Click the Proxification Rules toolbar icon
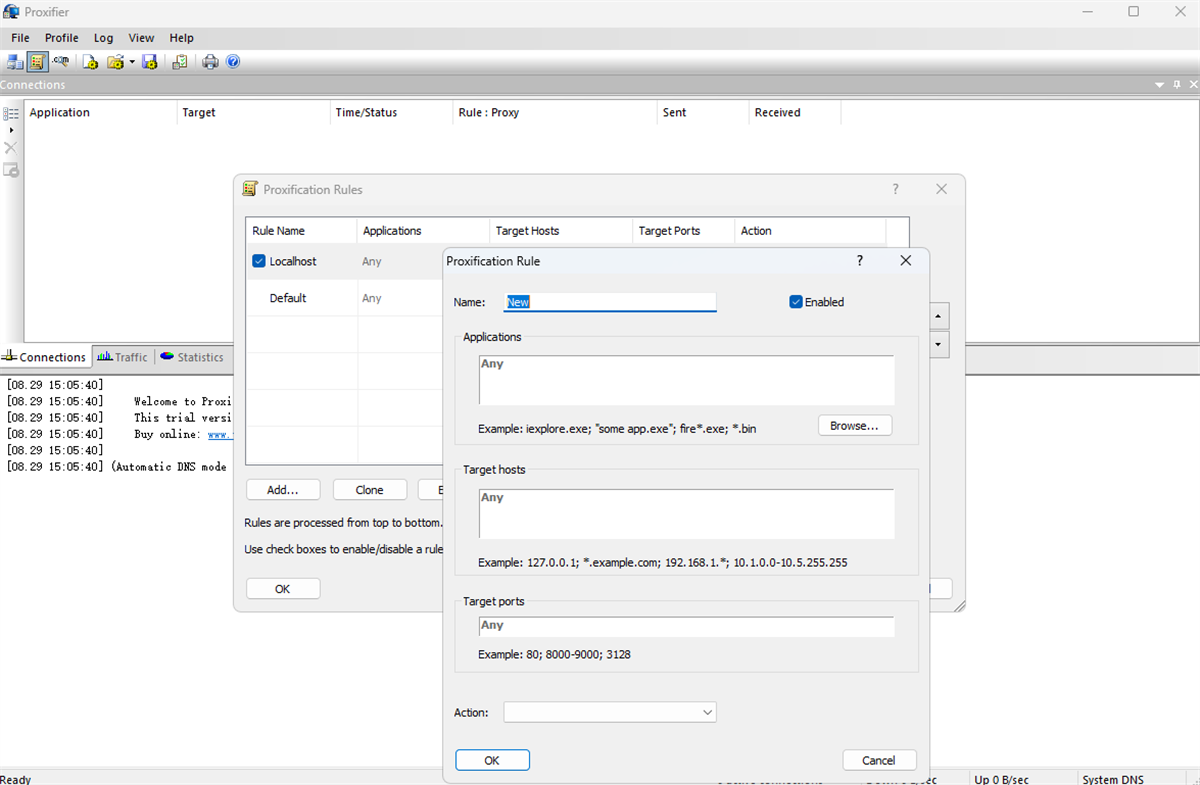 click(37, 62)
